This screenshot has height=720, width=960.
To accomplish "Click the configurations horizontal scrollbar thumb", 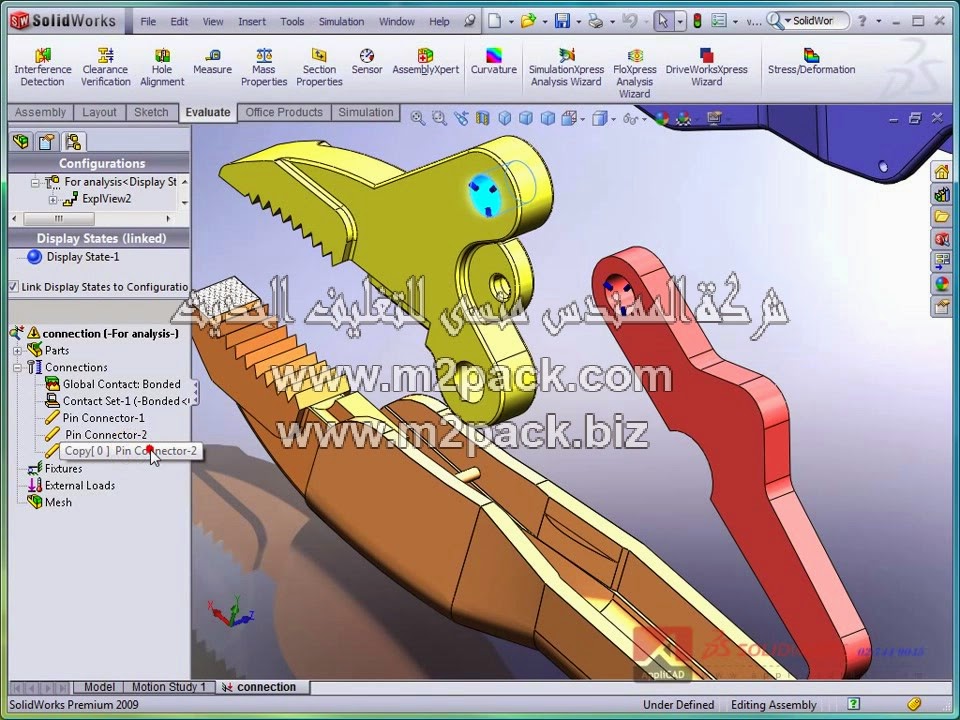I will [59, 218].
